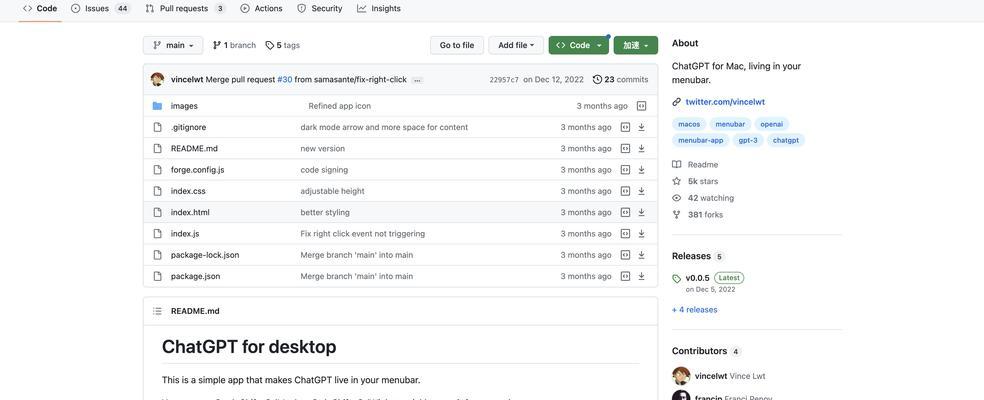Screen dimensions: 984x400
Task: Expand the main branch dropdown
Action: [173, 45]
